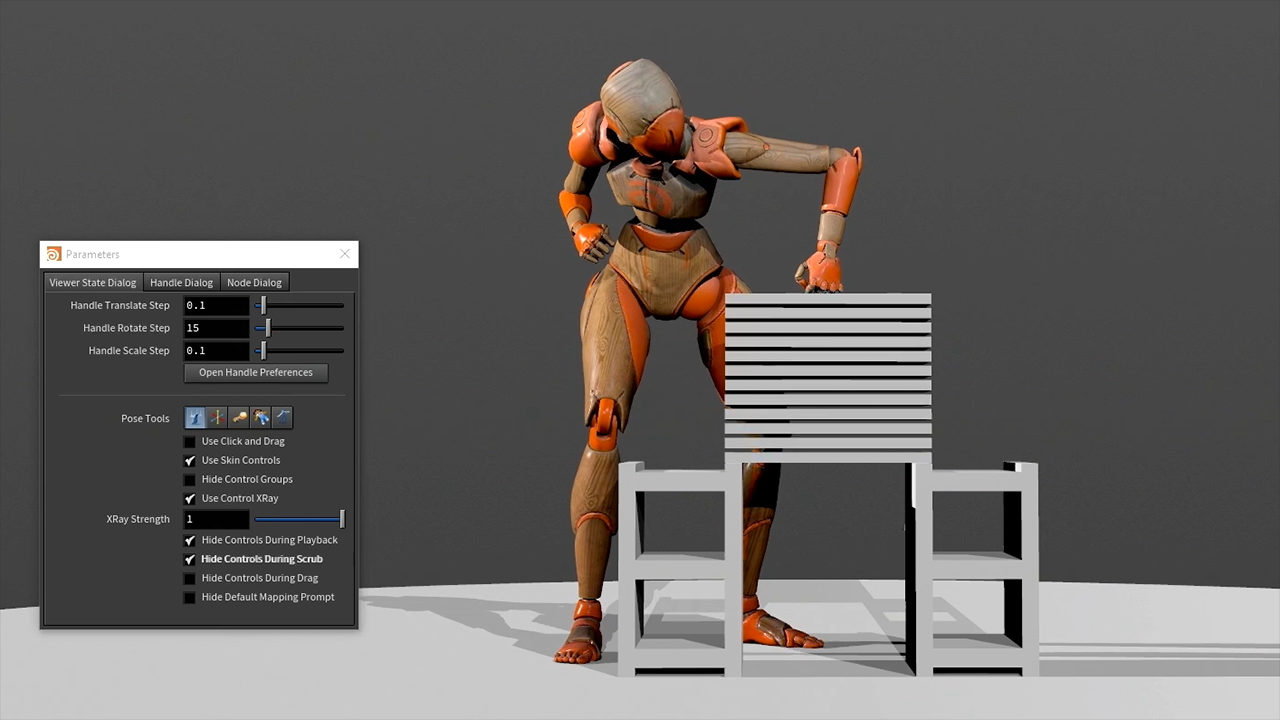Switch to the Handle Dialog tab
Image resolution: width=1280 pixels, height=720 pixels.
click(181, 283)
